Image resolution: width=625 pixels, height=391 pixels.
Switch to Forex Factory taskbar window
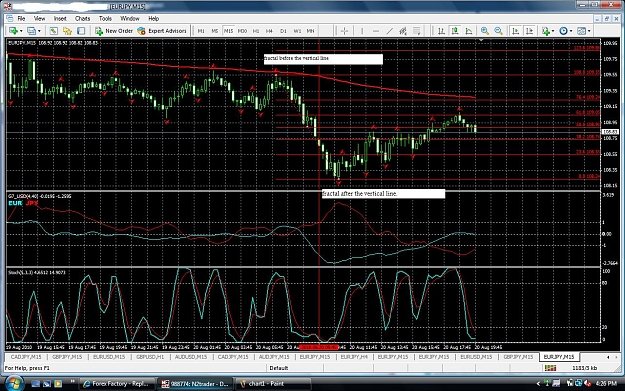[116, 383]
